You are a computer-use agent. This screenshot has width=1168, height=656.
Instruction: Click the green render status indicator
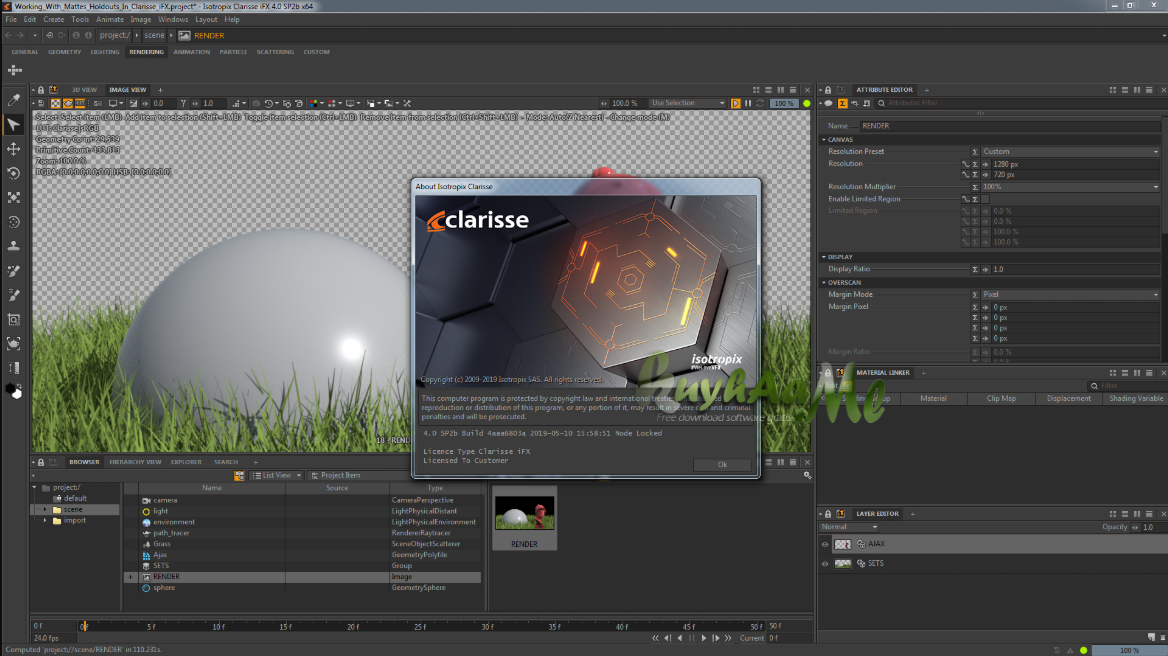(x=806, y=104)
